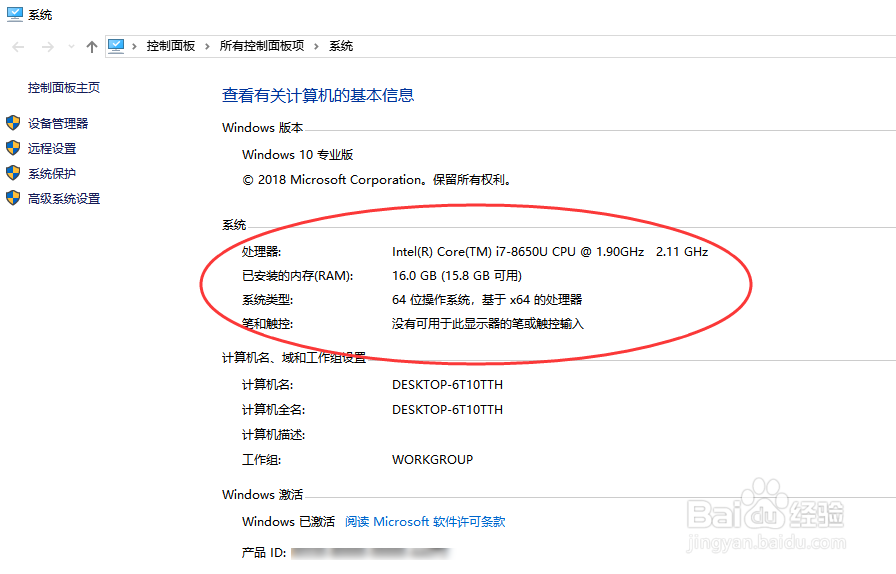The image size is (896, 574).
Task: Click shield icon next to 设备管理器
Action: (13, 123)
